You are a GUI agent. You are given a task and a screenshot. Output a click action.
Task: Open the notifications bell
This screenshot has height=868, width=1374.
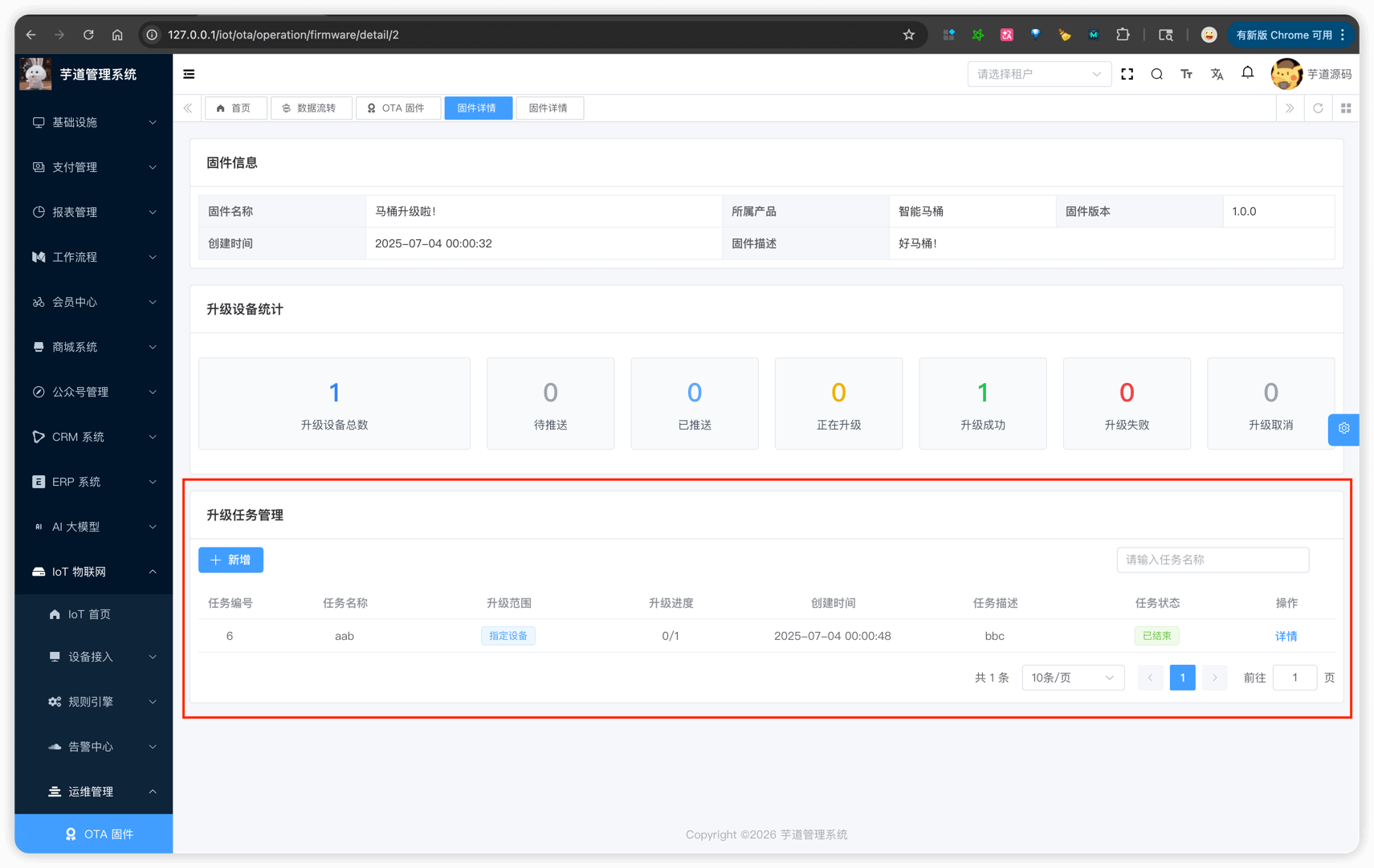coord(1247,73)
